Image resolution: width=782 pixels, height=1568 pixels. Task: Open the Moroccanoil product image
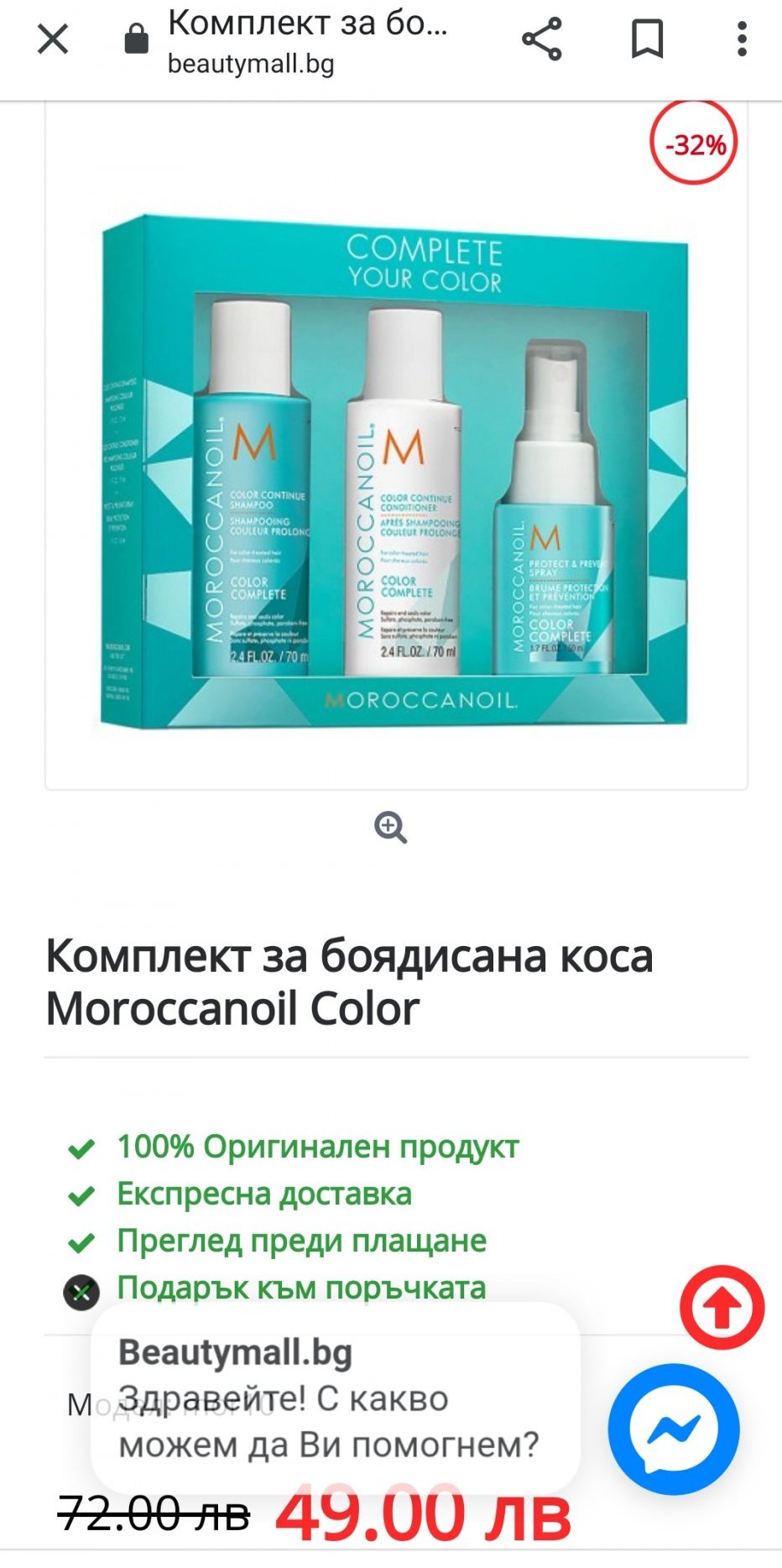(x=395, y=470)
